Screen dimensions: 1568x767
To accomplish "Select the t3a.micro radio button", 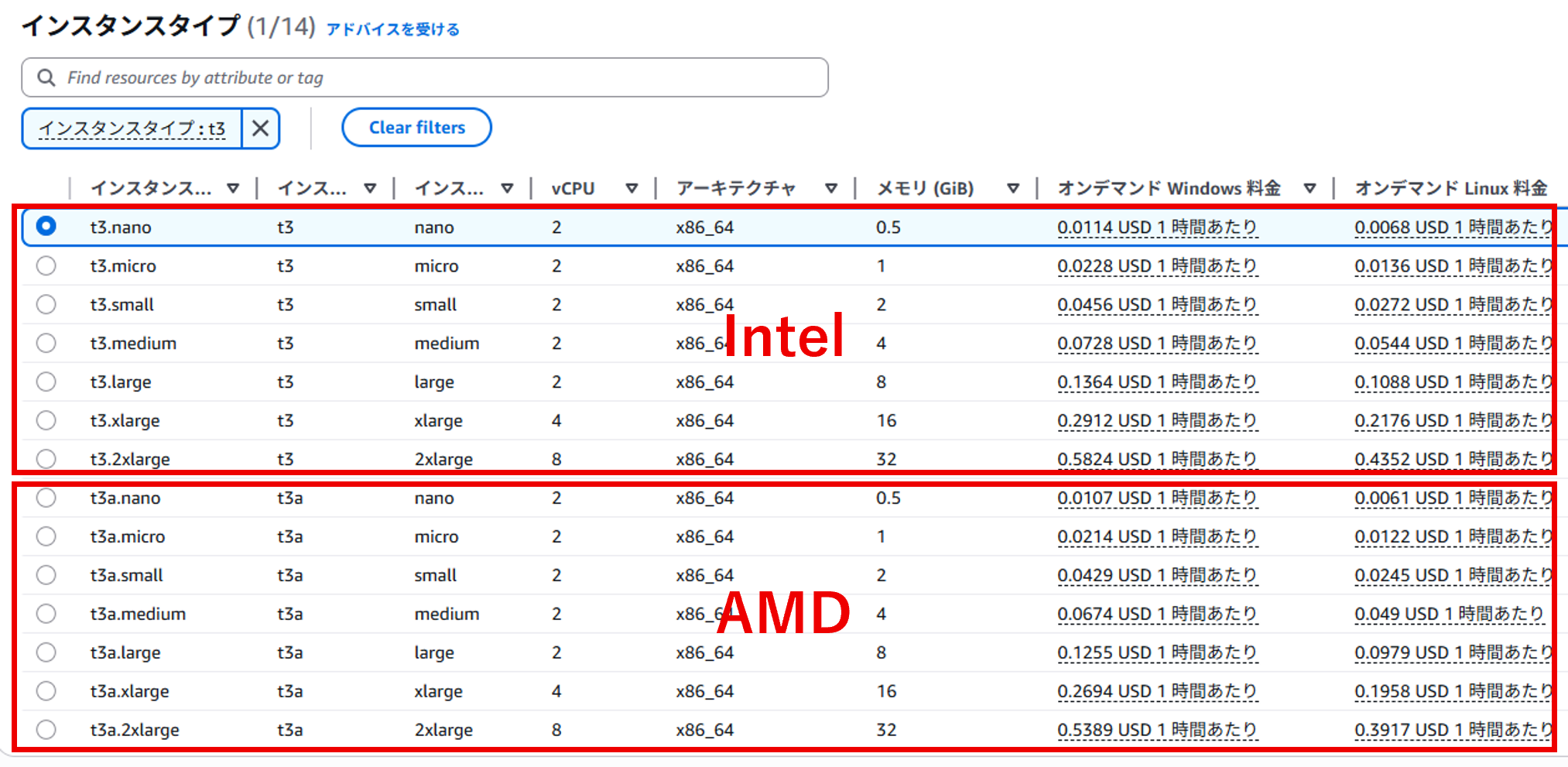I will click(46, 536).
